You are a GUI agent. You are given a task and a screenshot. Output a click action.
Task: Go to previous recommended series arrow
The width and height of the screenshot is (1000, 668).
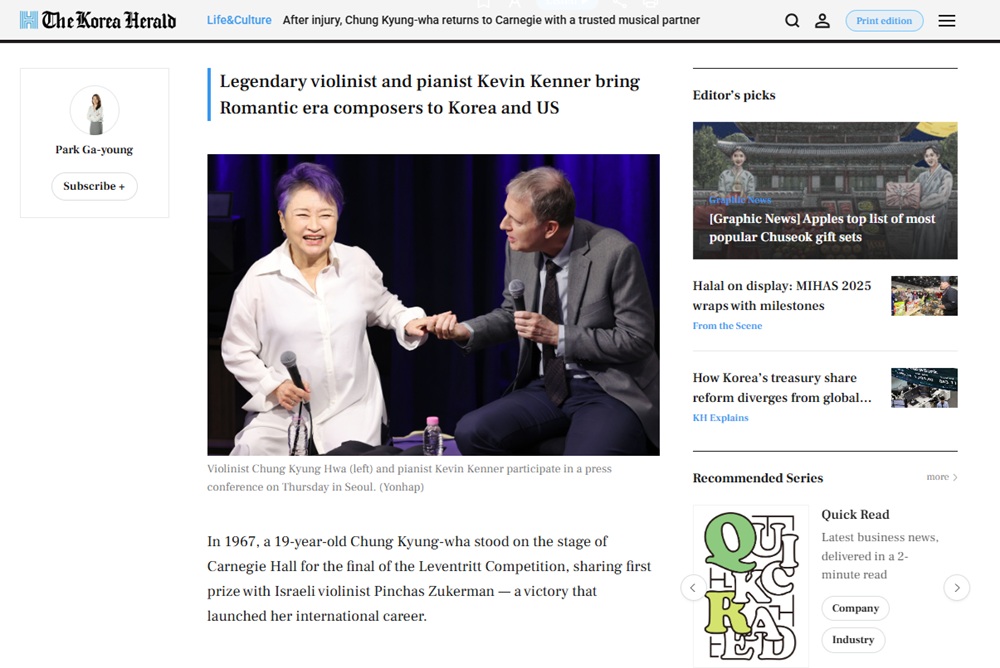click(693, 588)
